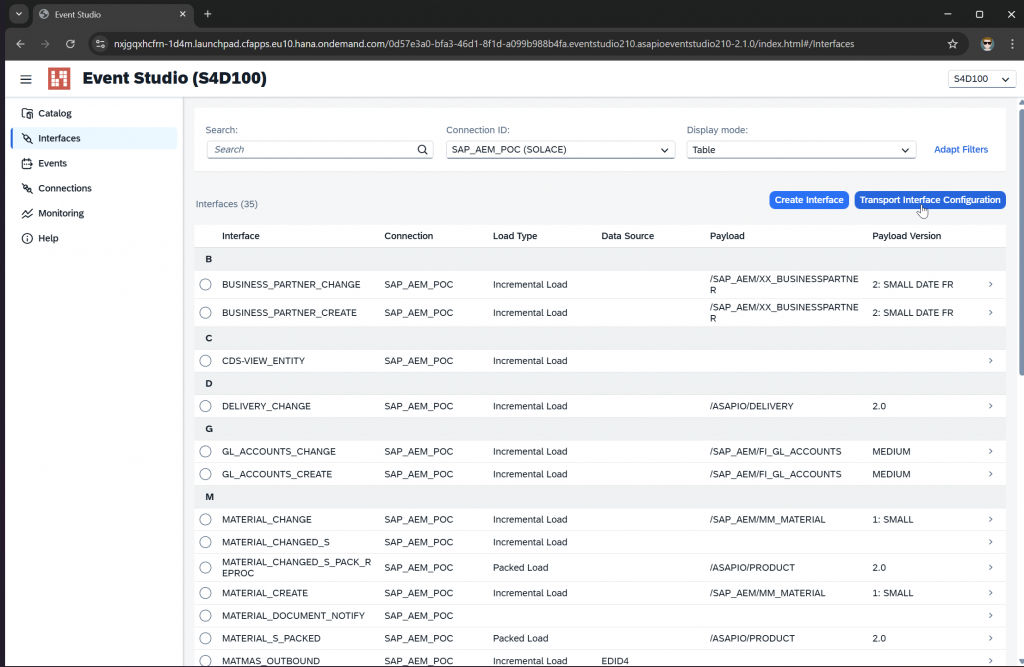Click the browser profile avatar icon

tap(987, 44)
